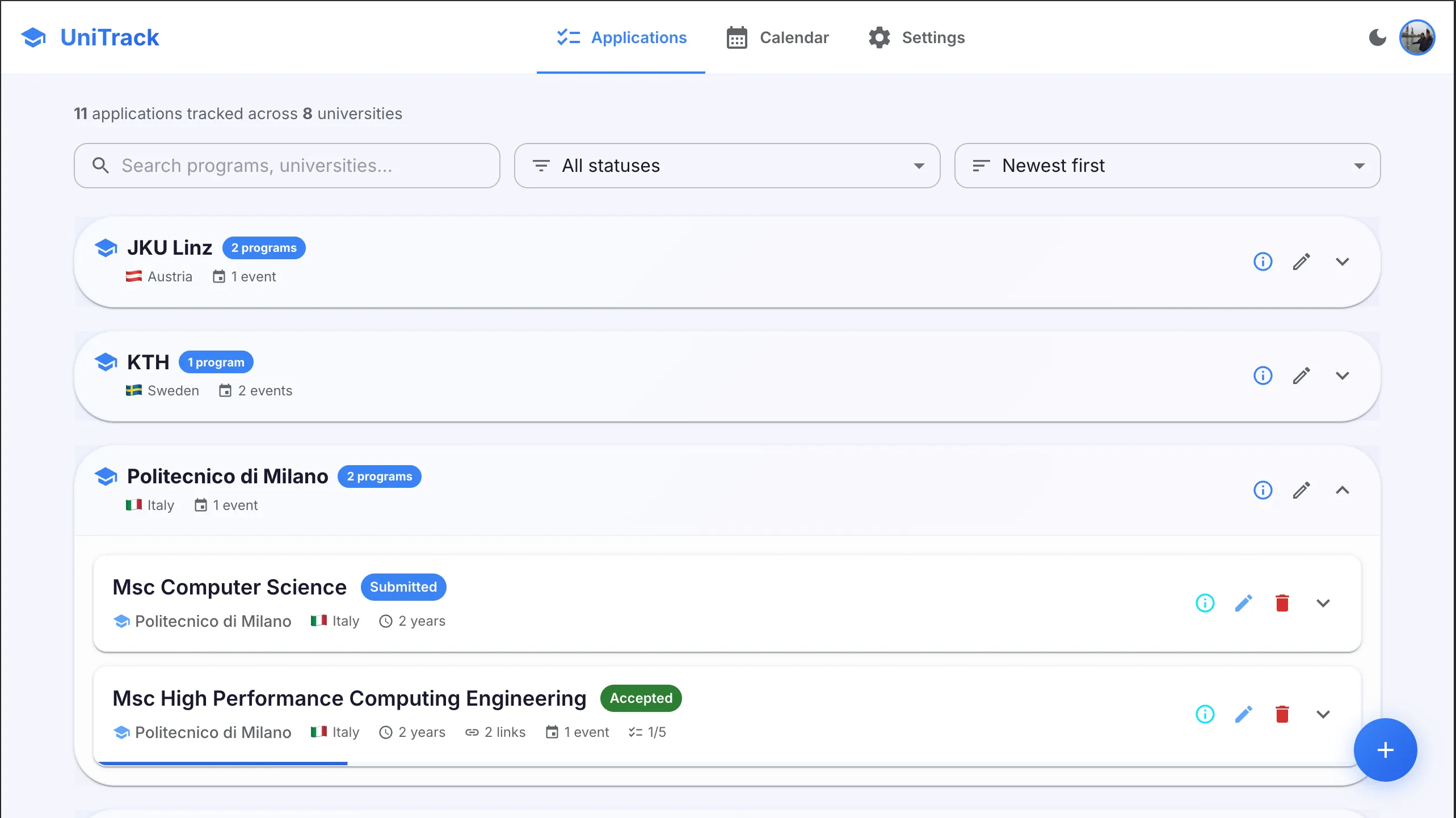
Task: Click the 1/5 checklist icon
Action: point(636,732)
